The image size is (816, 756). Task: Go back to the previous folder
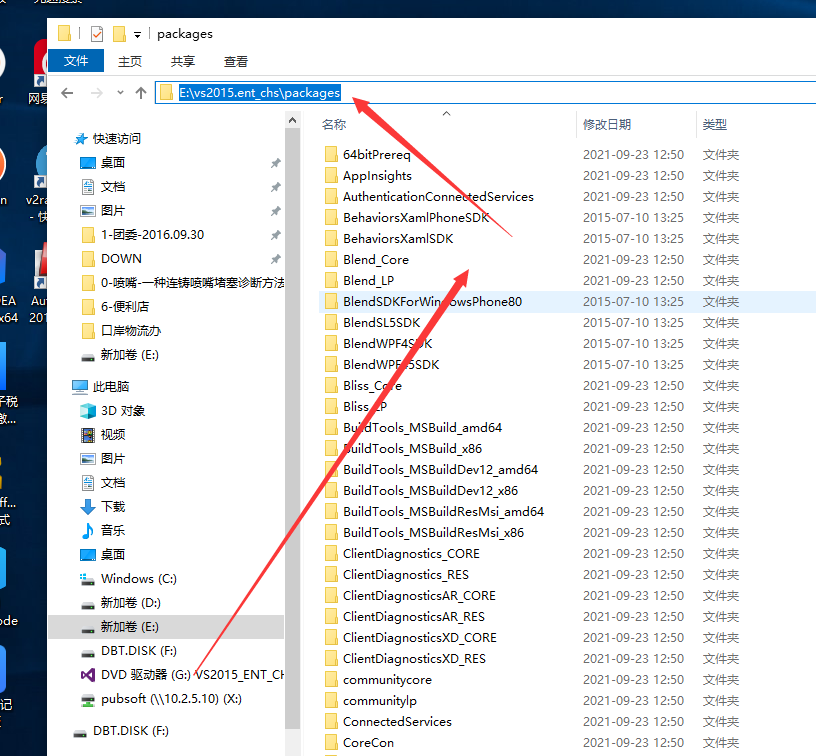coord(66,92)
